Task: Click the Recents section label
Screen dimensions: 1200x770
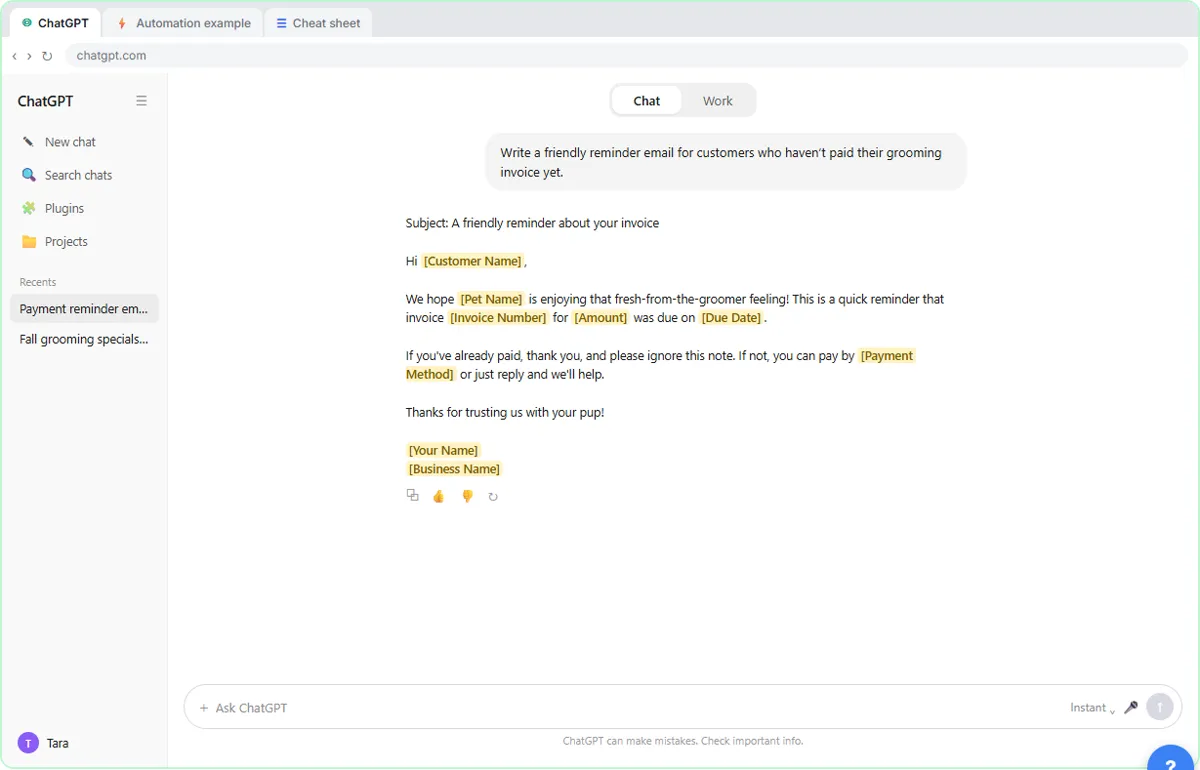Action: [38, 282]
